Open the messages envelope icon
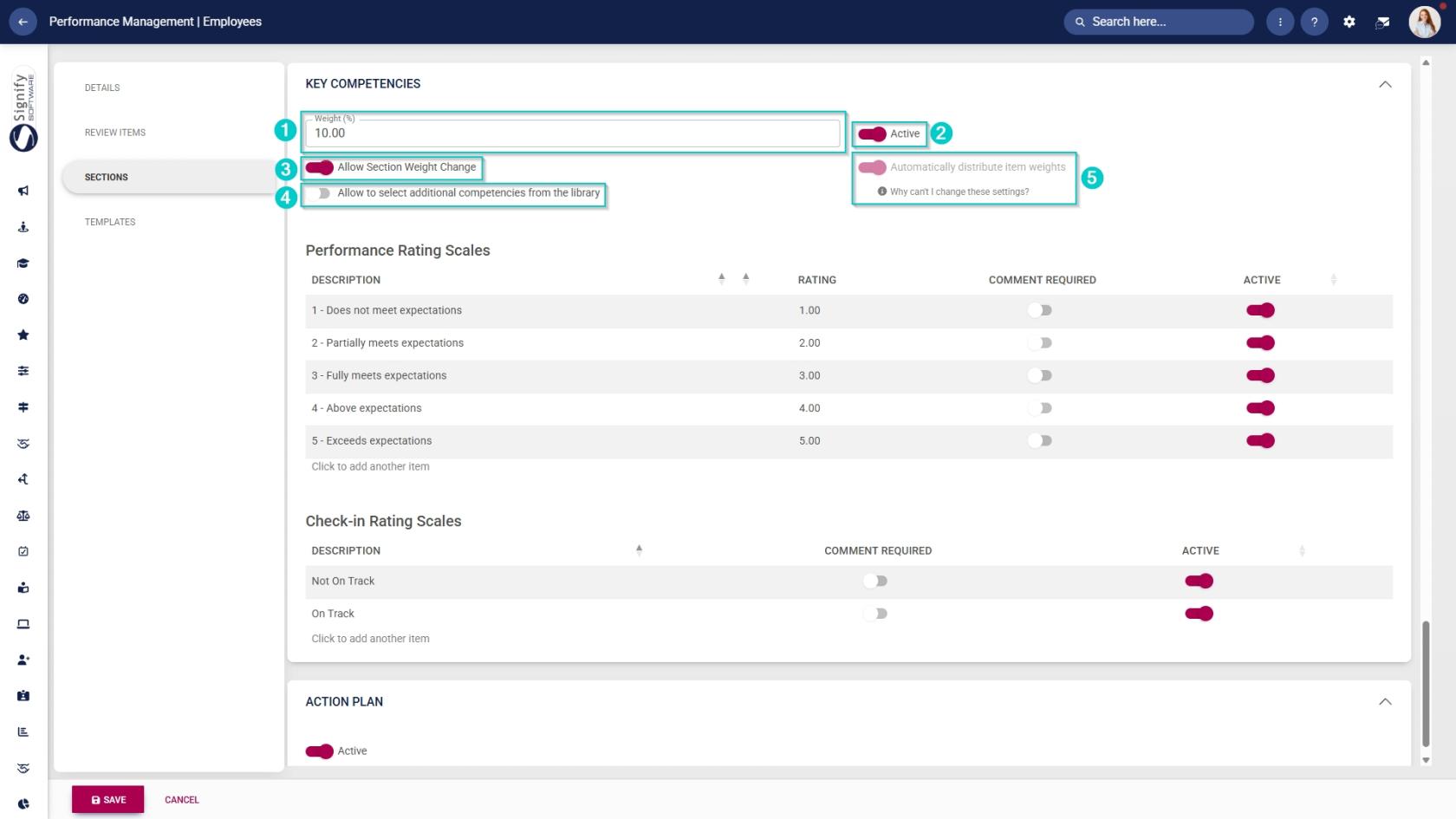Viewport: 1456px width, 819px height. click(1383, 22)
